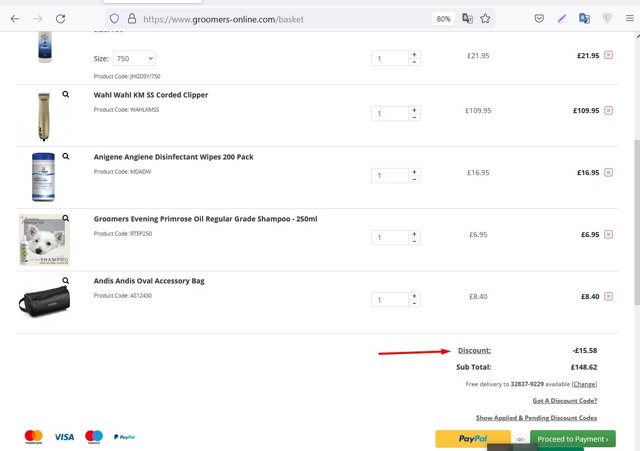Screen dimensions: 640x451
Task: Decrease quantity of the £21.95 shampoo
Action: click(x=414, y=62)
